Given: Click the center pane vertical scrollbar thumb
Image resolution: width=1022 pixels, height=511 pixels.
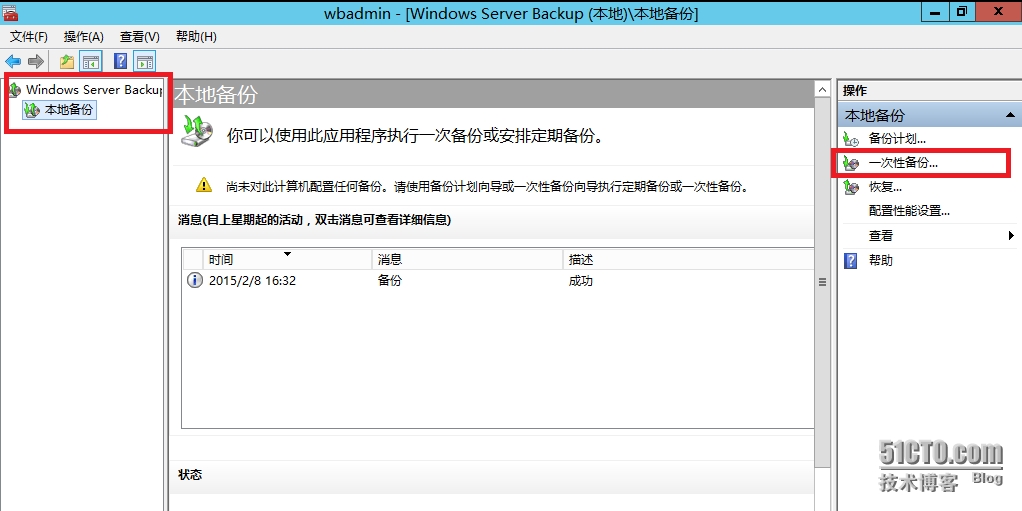Looking at the screenshot, I should tap(823, 283).
